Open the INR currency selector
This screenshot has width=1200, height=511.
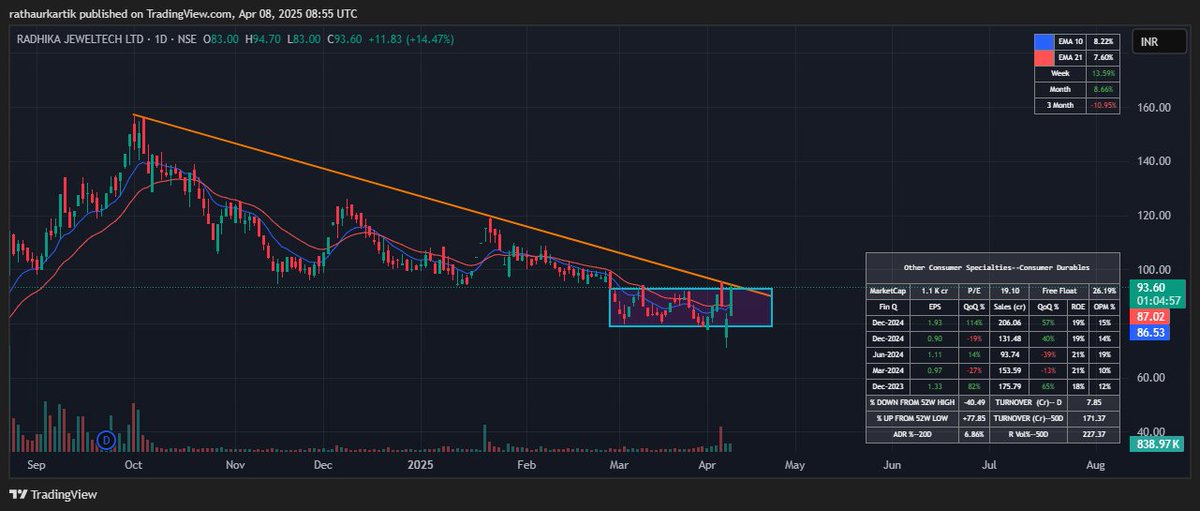[1157, 42]
